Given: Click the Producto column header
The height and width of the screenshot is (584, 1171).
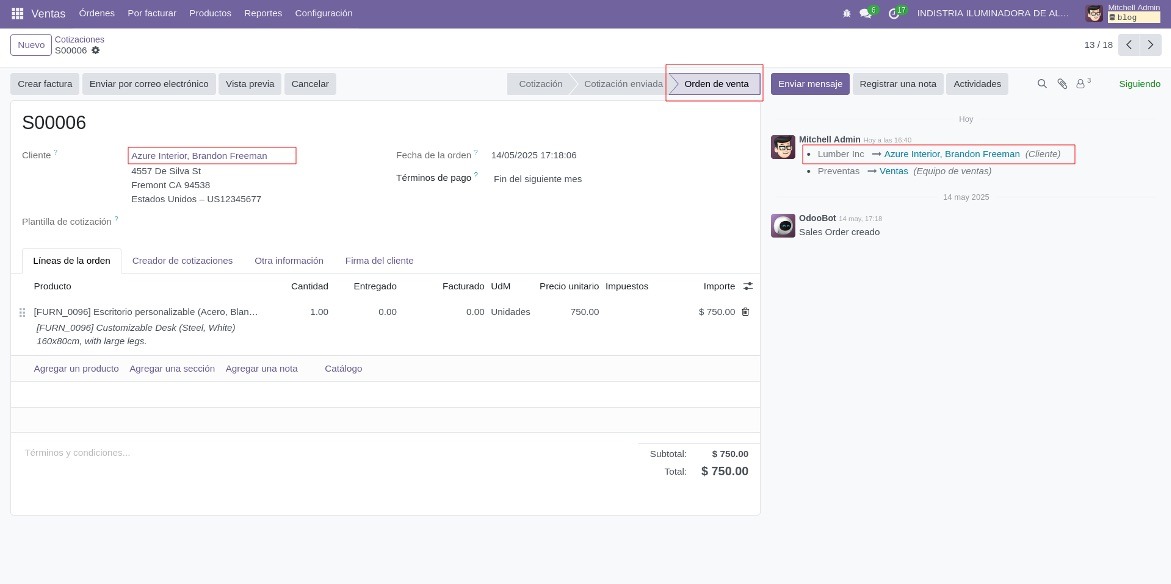Looking at the screenshot, I should (x=52, y=286).
